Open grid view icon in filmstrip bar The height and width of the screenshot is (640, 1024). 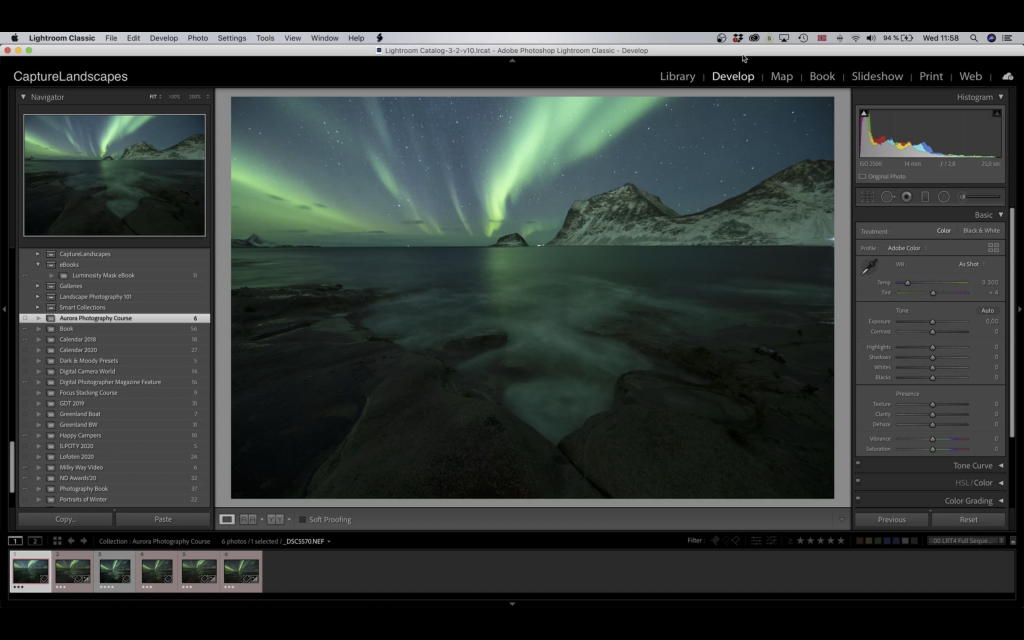coord(57,541)
